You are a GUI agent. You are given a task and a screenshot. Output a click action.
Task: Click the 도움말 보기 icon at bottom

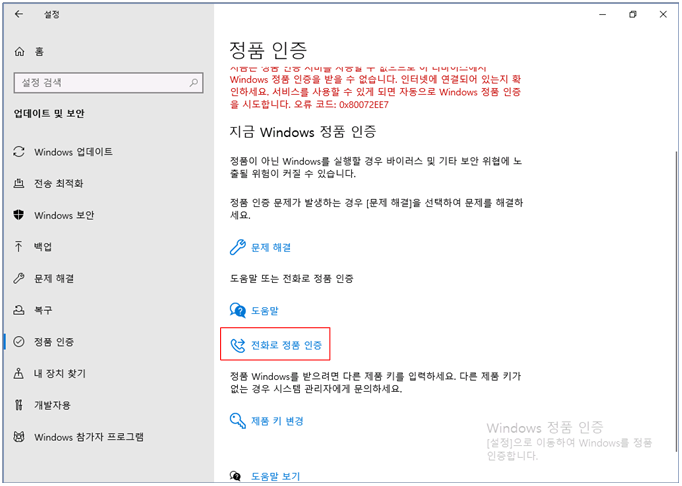coord(235,476)
